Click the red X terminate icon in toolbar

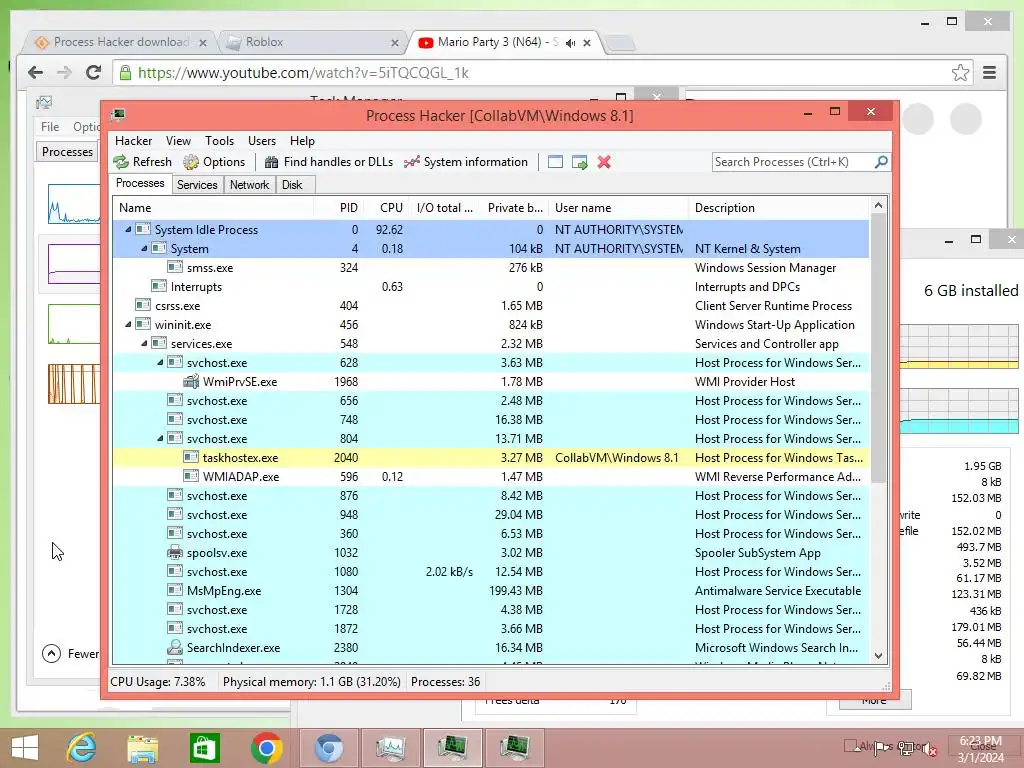point(604,162)
